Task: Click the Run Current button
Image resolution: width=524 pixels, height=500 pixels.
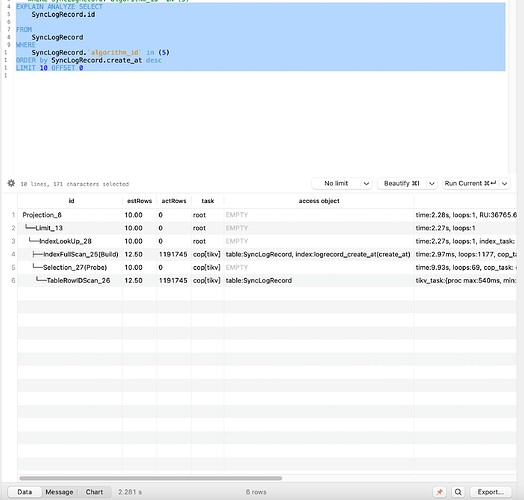Action: (471, 183)
